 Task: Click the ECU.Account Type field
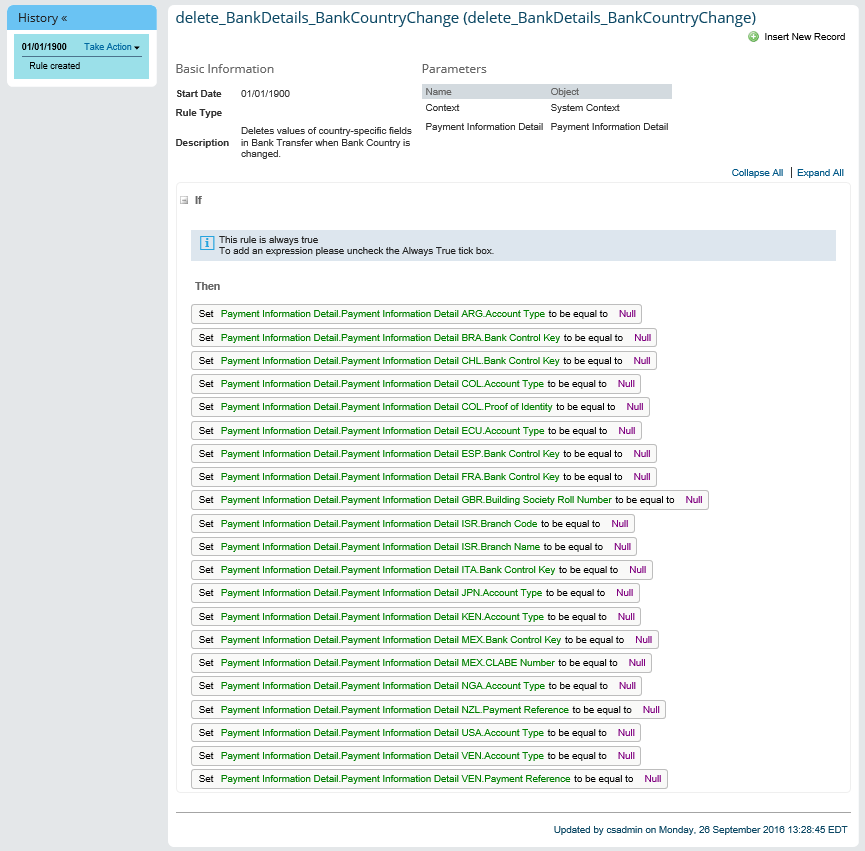382,431
